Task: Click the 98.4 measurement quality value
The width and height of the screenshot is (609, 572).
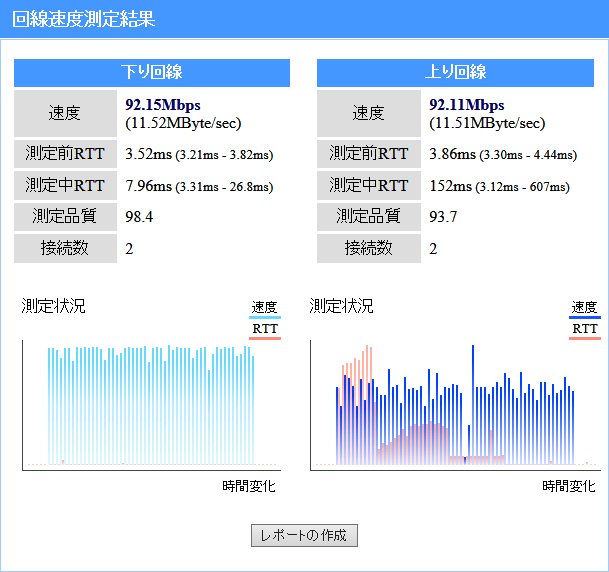Action: click(x=139, y=217)
